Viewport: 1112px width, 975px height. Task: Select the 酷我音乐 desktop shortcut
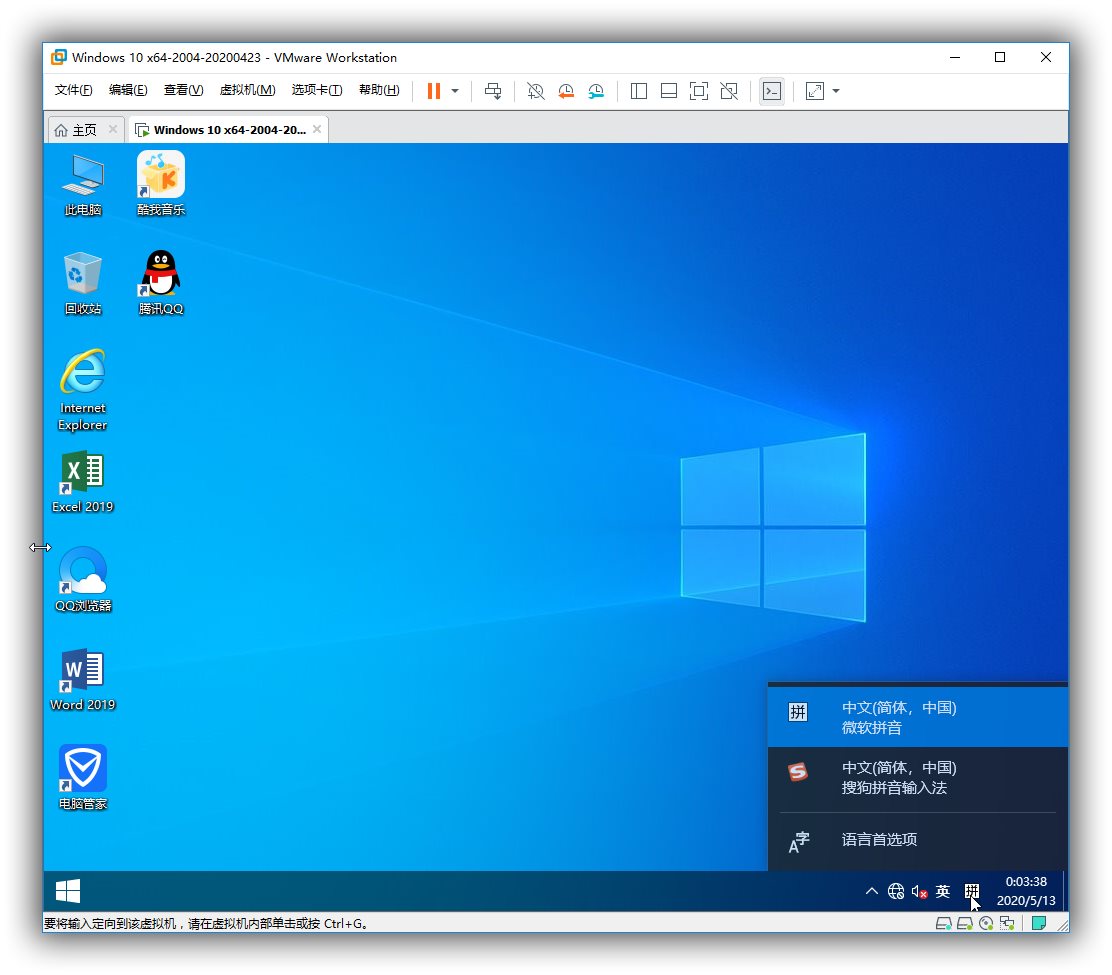(161, 184)
